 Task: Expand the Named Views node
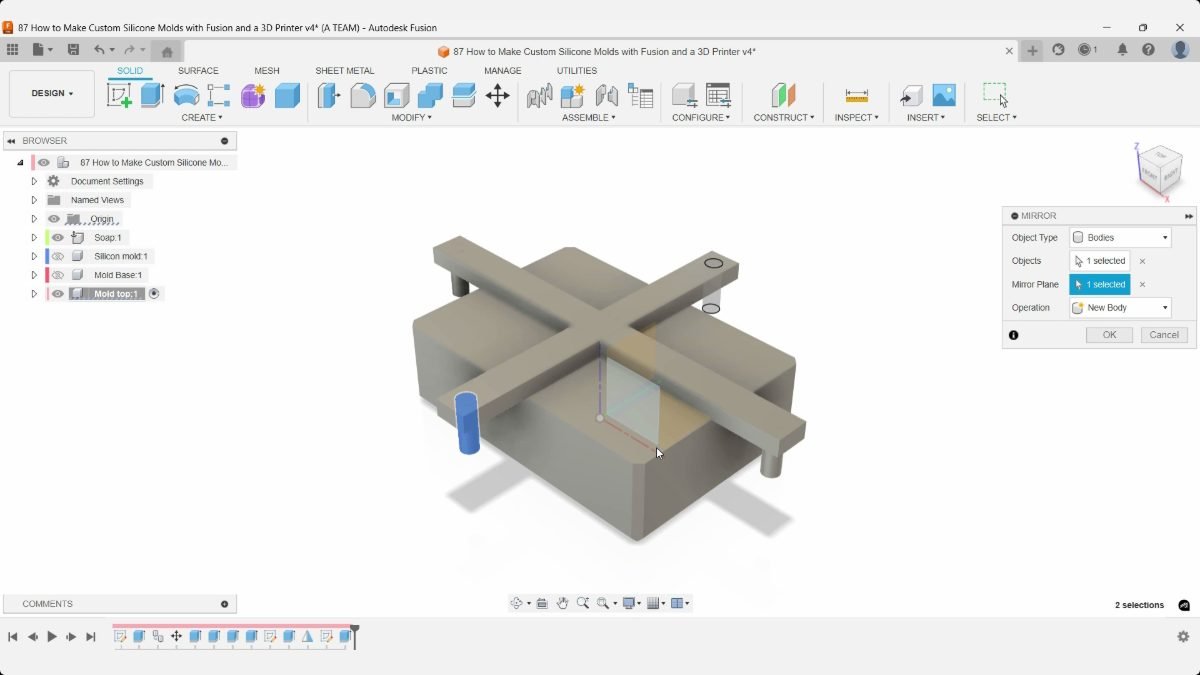click(34, 200)
